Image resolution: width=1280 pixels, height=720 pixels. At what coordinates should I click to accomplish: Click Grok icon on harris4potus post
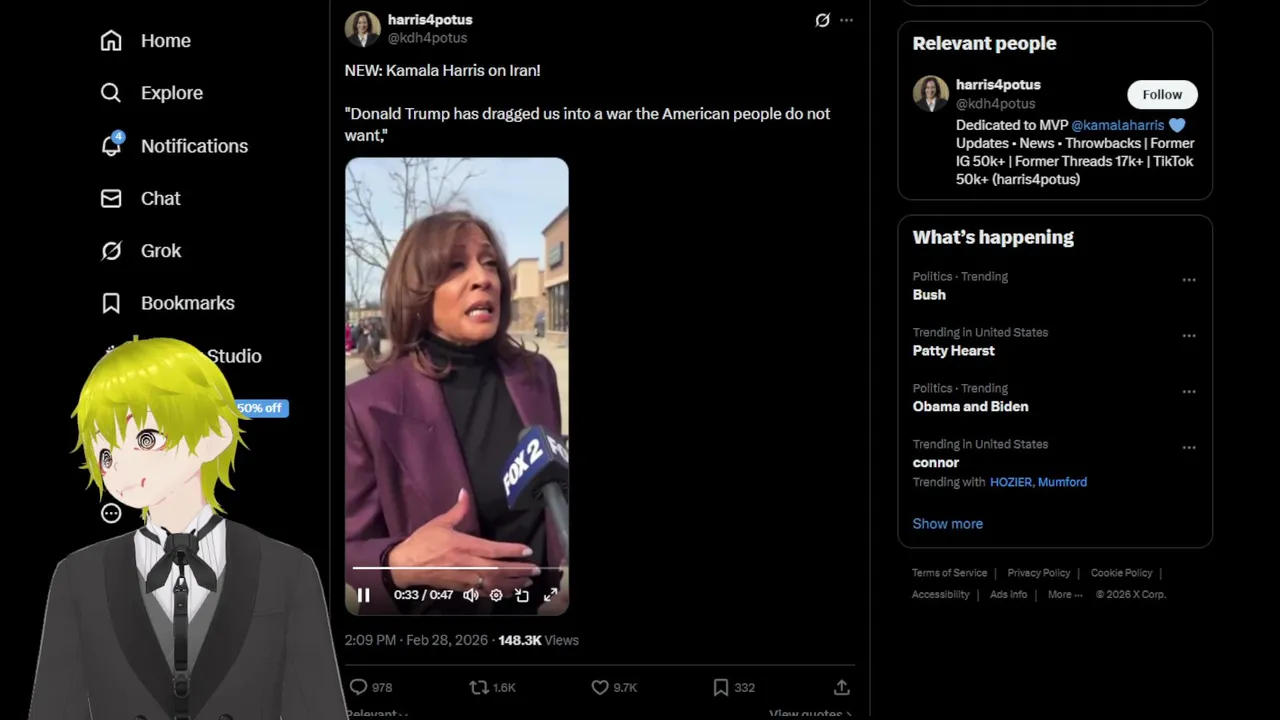tap(822, 20)
